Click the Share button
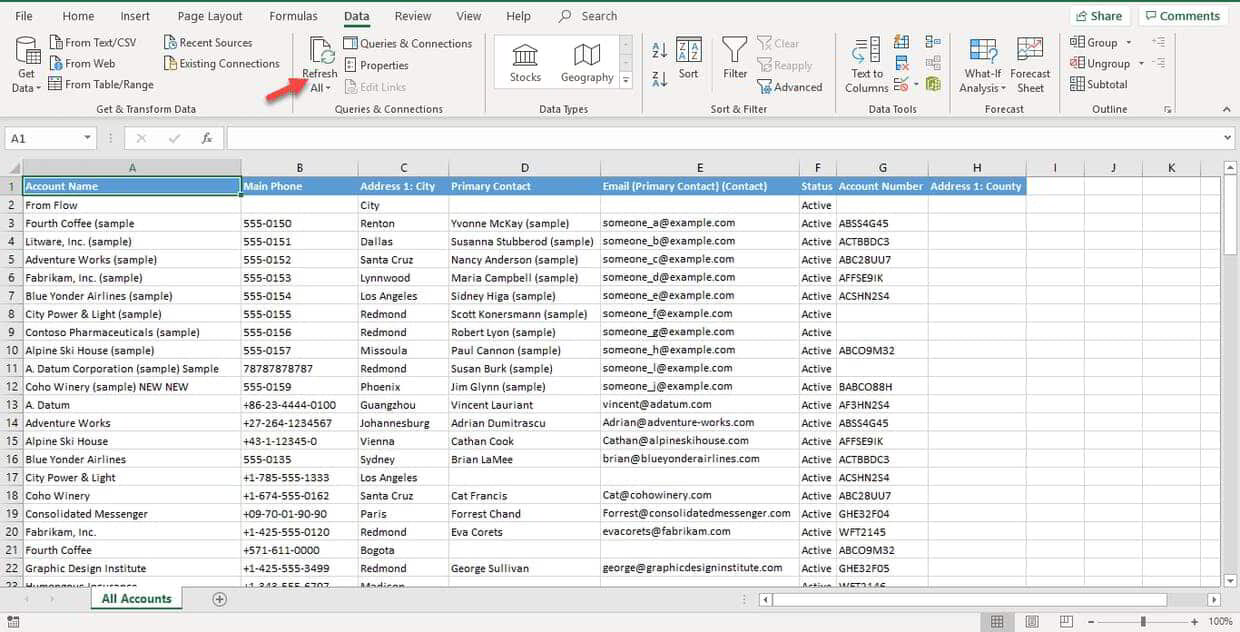Screen dimensions: 1240x632 [x=1099, y=15]
